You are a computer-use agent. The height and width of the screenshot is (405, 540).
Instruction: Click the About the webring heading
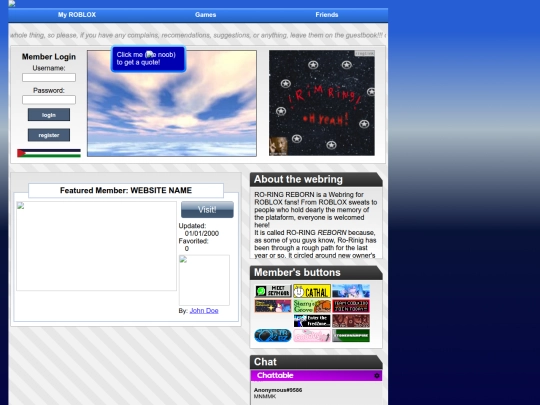click(298, 179)
